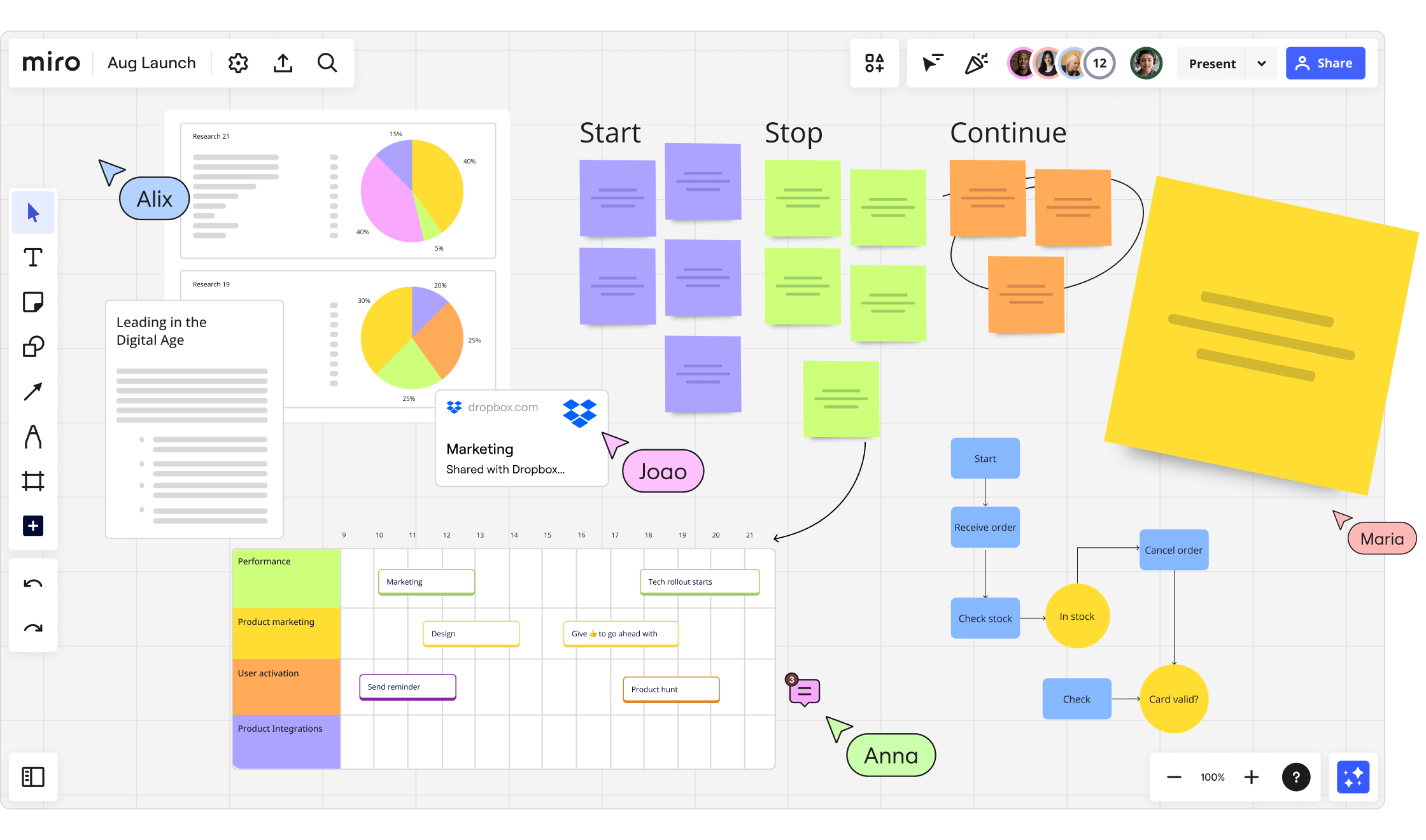Click the Share button top right
This screenshot has height=840, width=1426.
coord(1325,63)
